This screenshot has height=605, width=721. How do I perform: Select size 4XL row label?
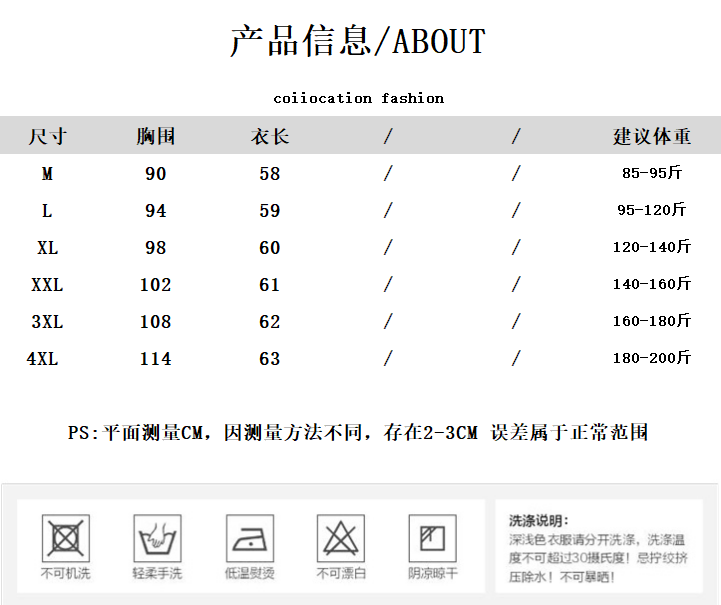point(42,359)
